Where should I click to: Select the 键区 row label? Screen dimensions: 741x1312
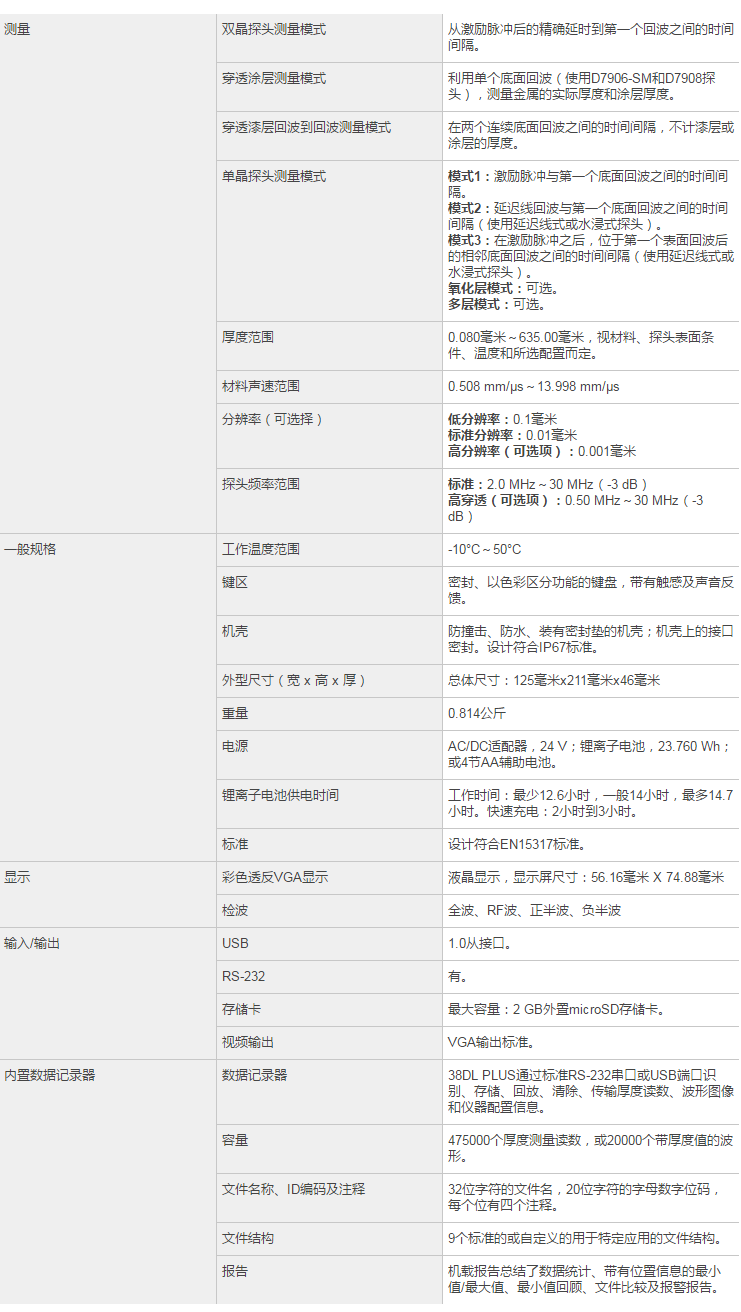tap(234, 583)
